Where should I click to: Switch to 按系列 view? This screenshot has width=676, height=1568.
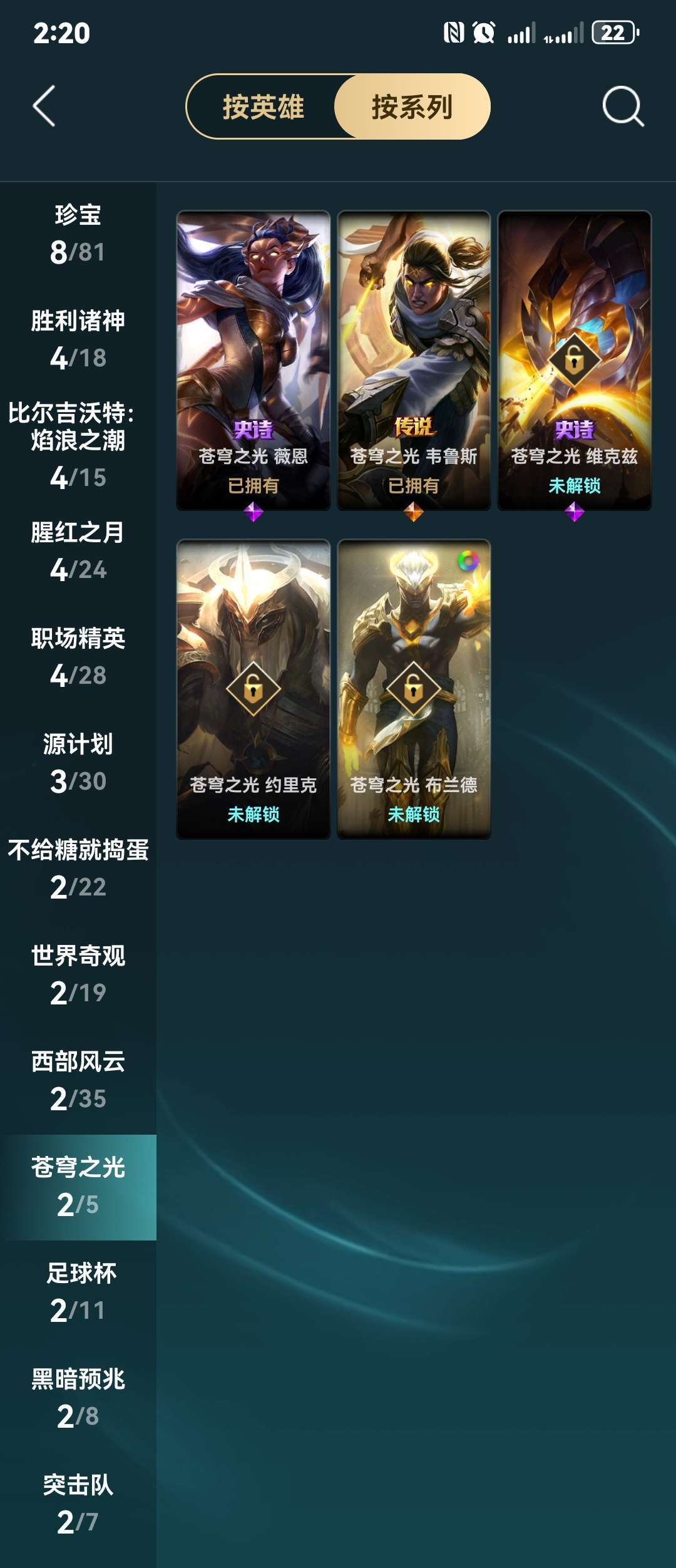pos(412,106)
